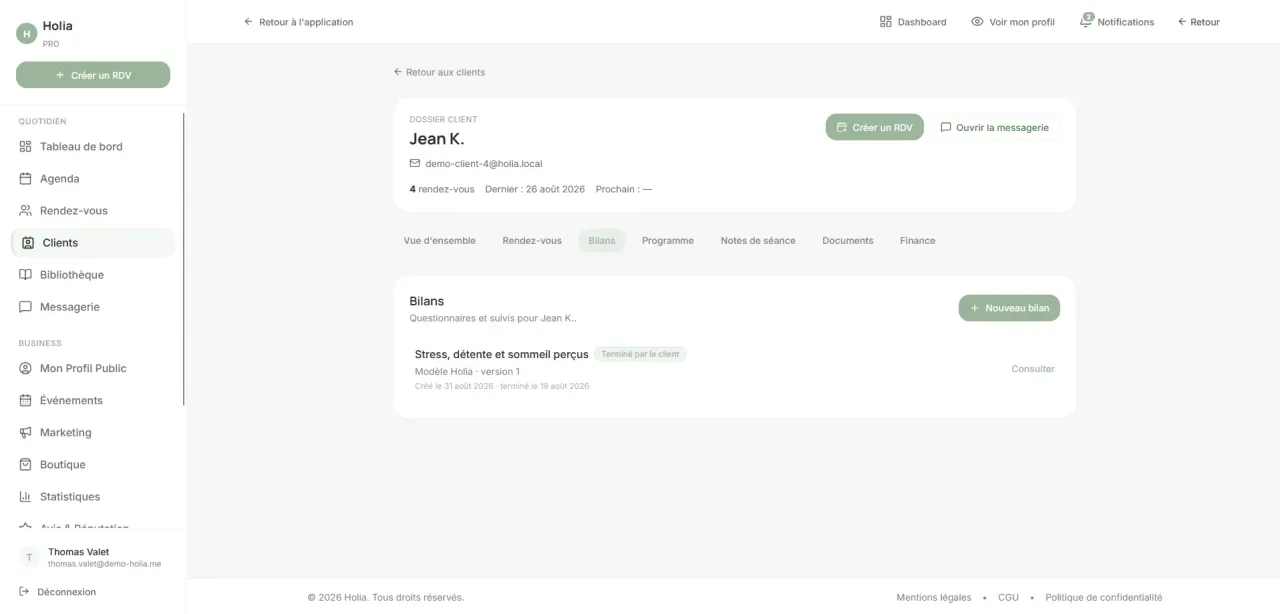This screenshot has height=614, width=1280.
Task: Click Retour in the top-right corner
Action: [1198, 22]
